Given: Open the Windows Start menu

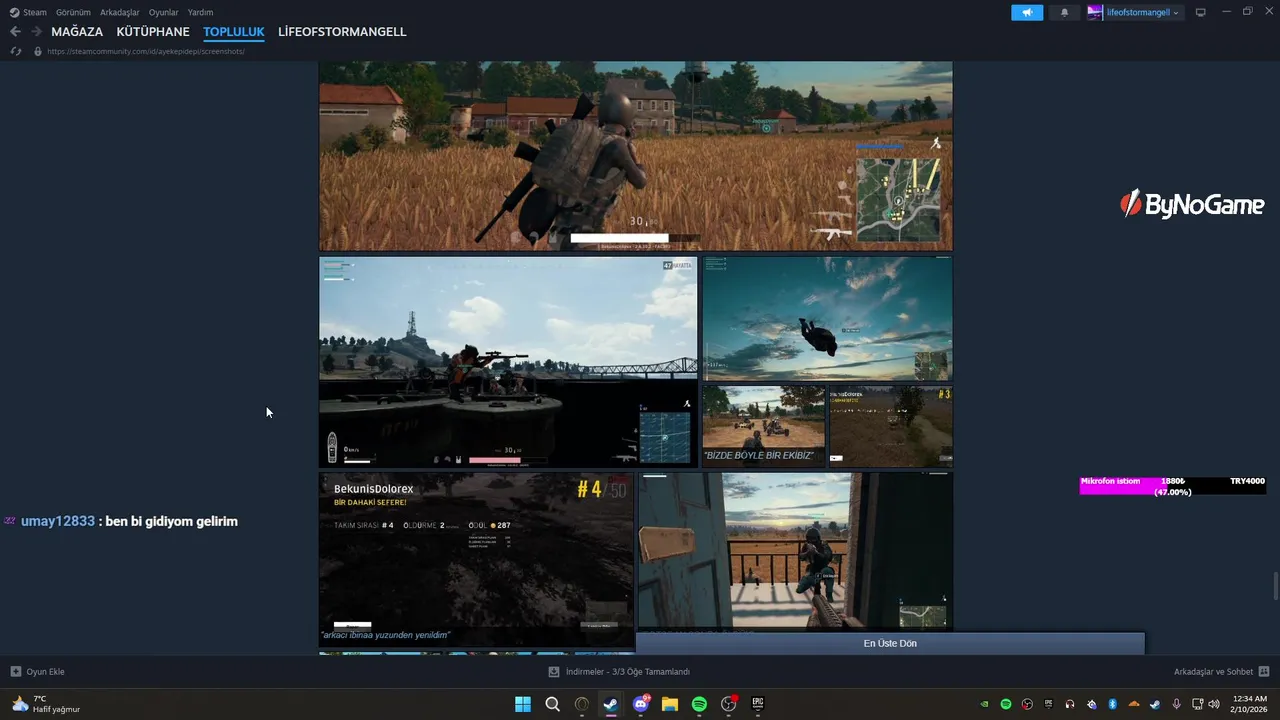Looking at the screenshot, I should click(x=523, y=704).
